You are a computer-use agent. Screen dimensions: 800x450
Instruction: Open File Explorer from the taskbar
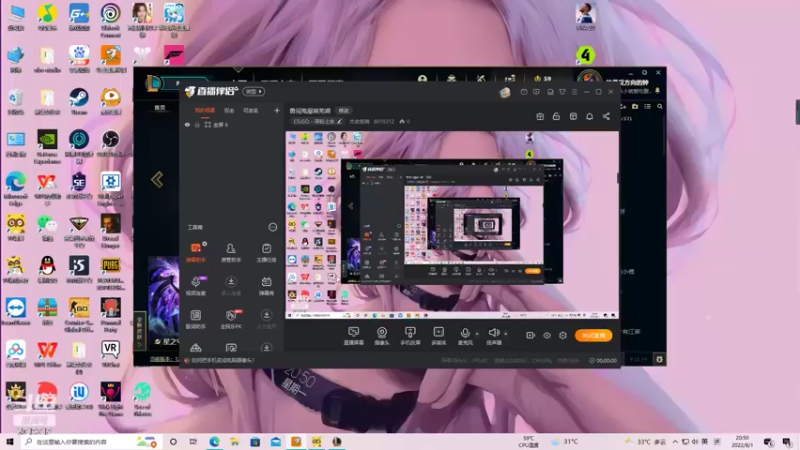235,441
